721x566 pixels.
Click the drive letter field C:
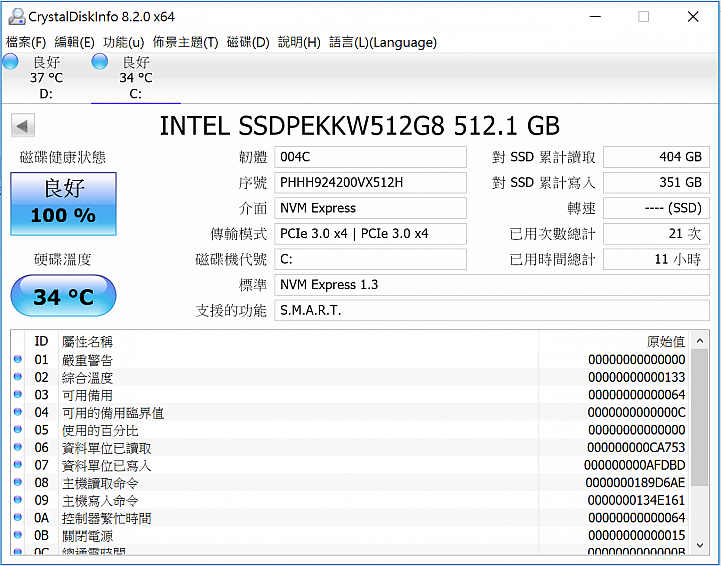coord(371,259)
